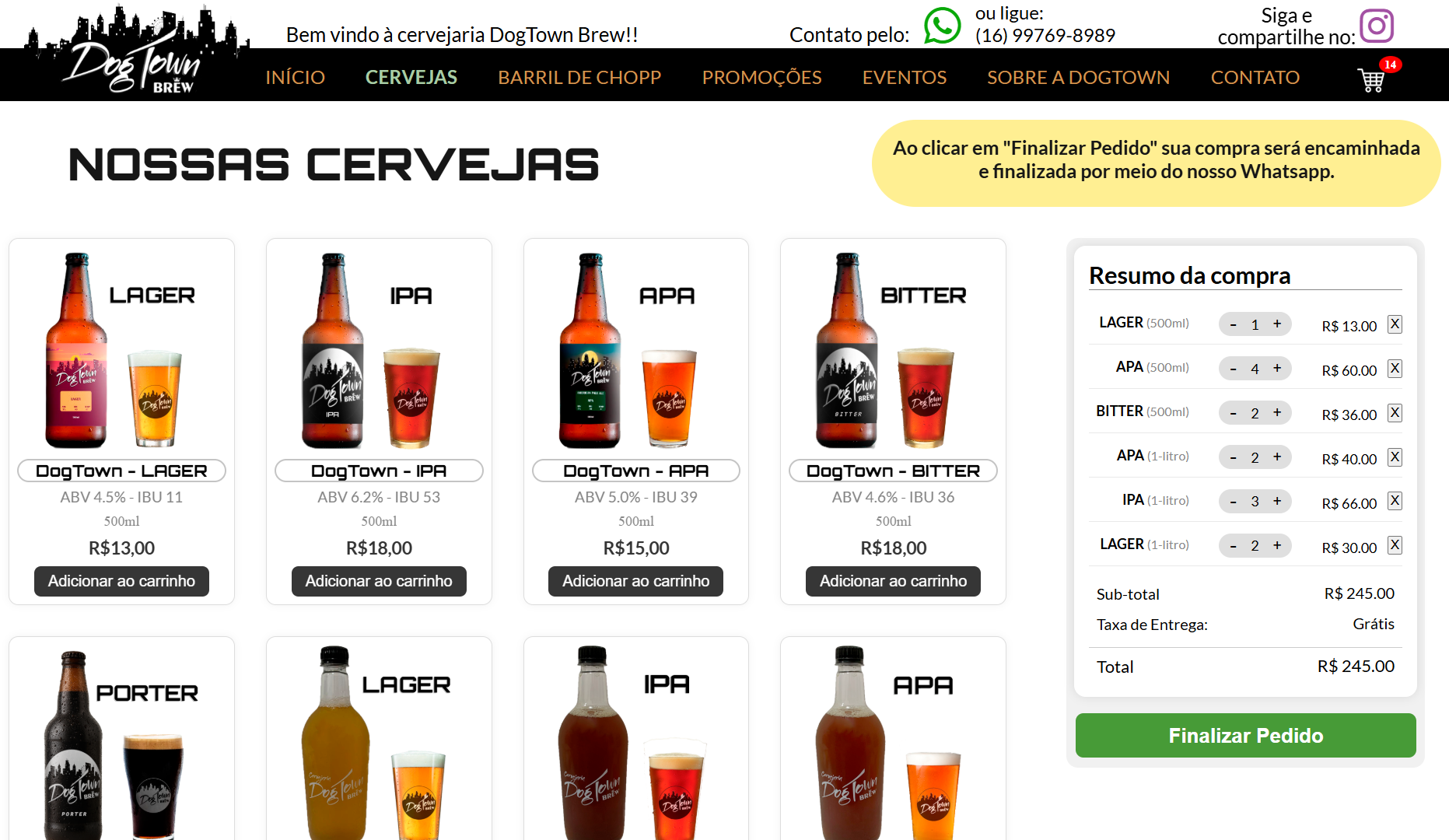Remove APA 1-litro with X button

pos(1395,457)
